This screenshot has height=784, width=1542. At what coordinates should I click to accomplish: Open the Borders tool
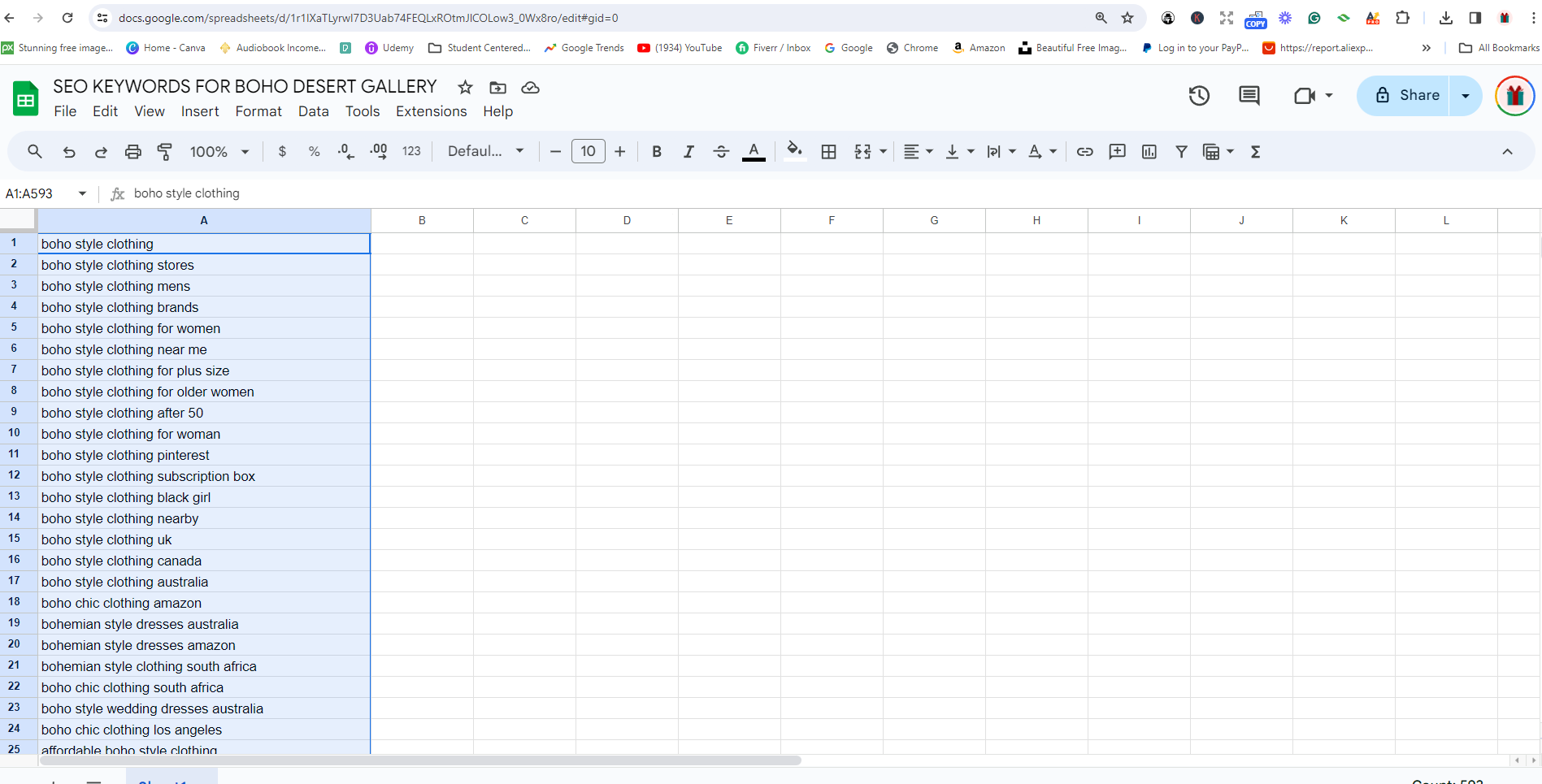pyautogui.click(x=828, y=151)
